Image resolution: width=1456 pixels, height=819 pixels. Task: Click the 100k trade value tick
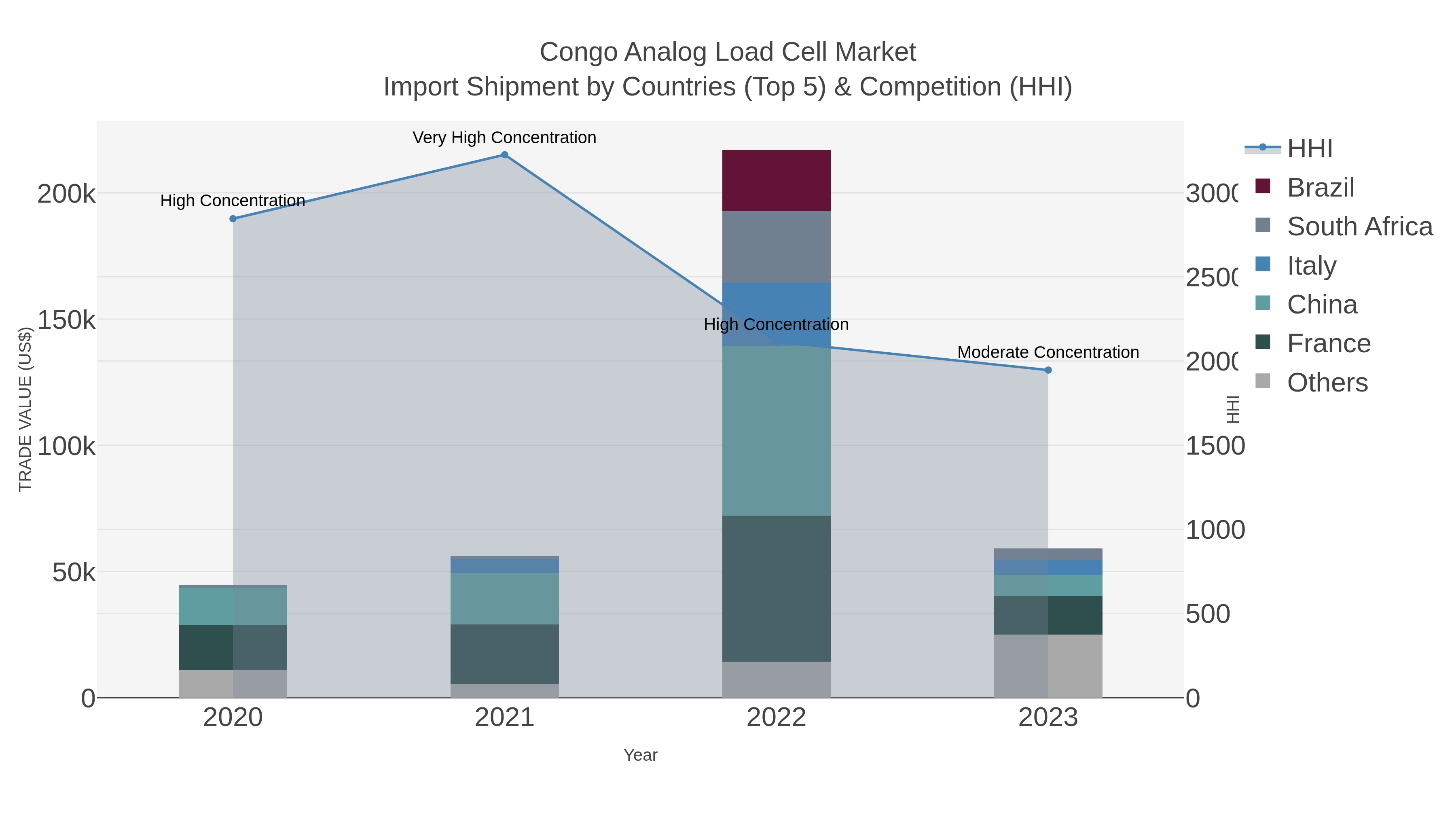pos(67,446)
